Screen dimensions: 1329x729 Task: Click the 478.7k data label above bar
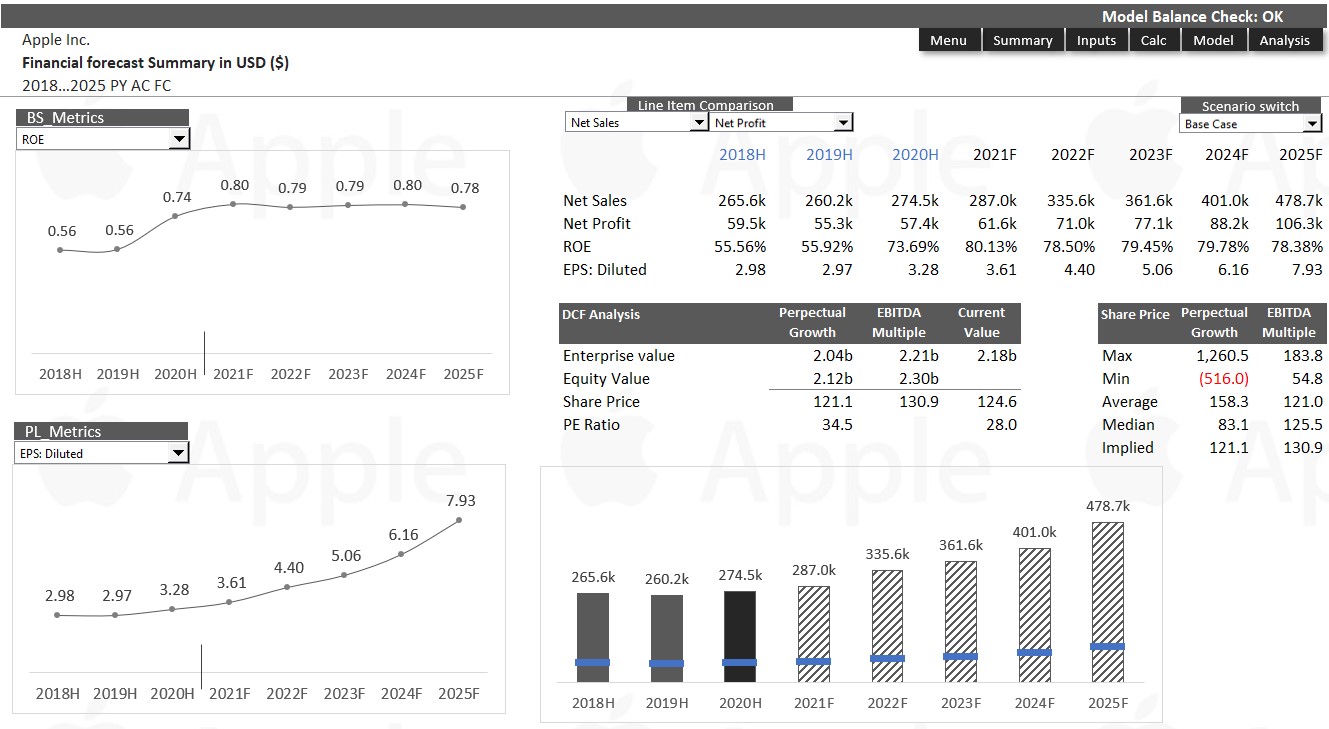click(x=1107, y=506)
